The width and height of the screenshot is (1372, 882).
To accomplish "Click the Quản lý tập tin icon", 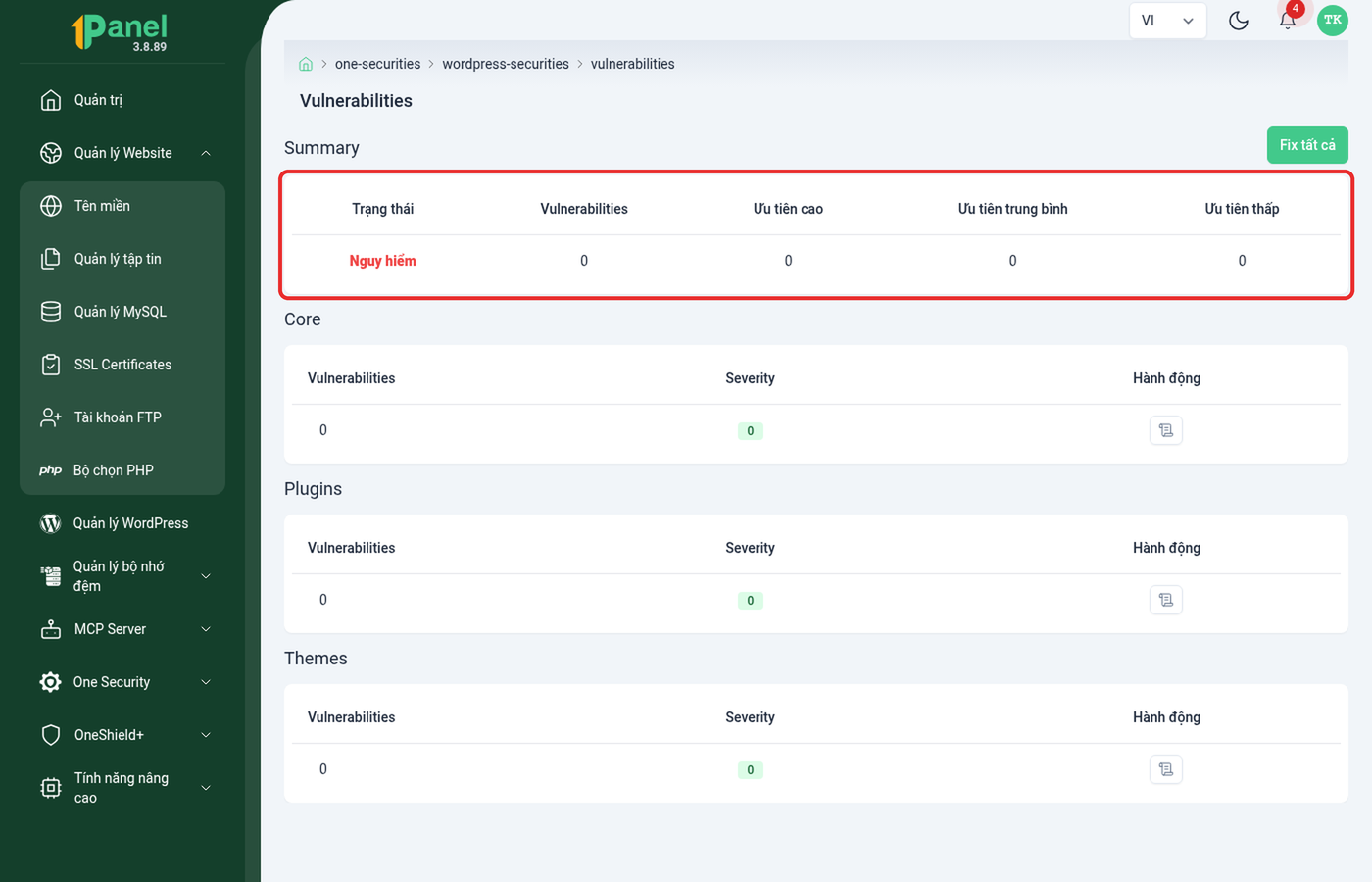I will [x=51, y=259].
